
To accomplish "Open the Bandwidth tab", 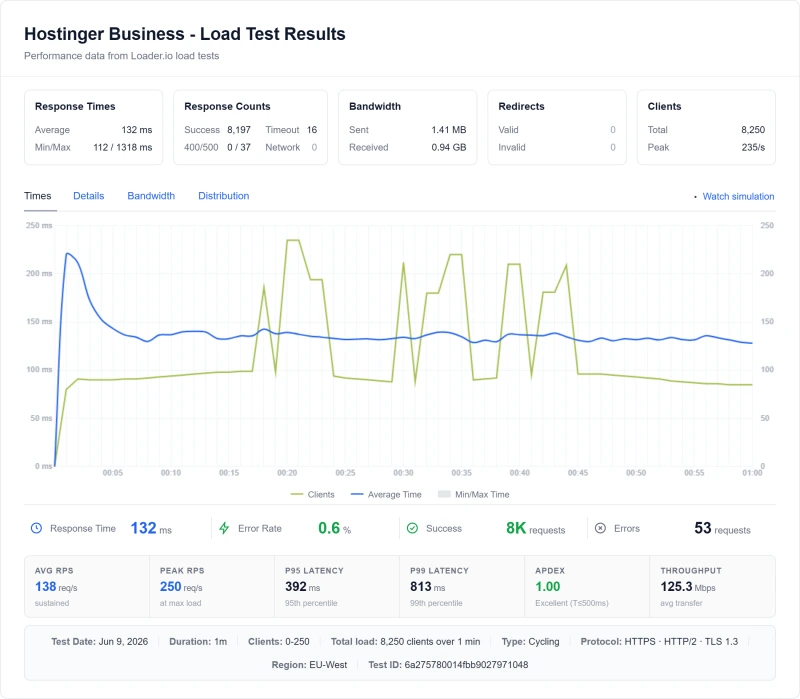I will pos(151,196).
